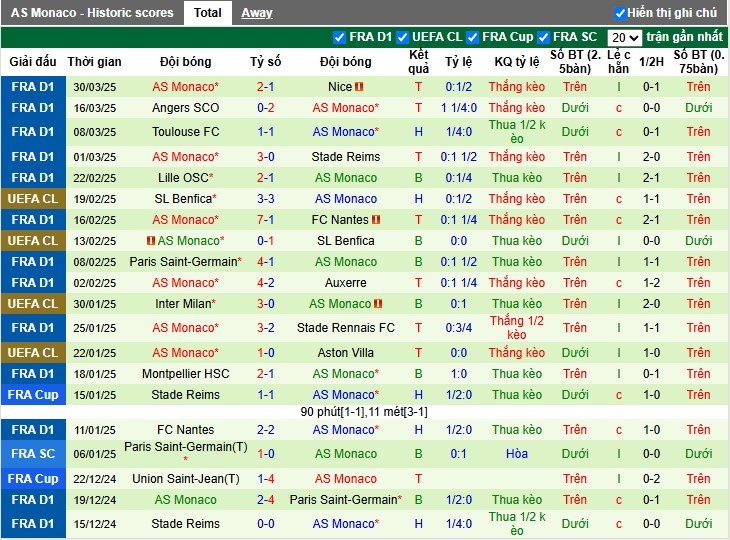This screenshot has width=730, height=540.
Task: Click Stade Rennais FC team name
Action: coord(345,328)
